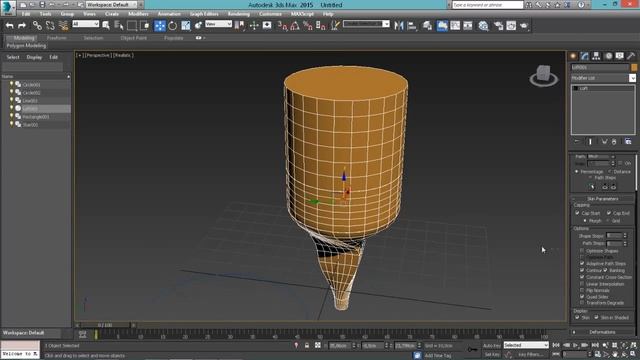Click the keyword search input field

(488, 5)
